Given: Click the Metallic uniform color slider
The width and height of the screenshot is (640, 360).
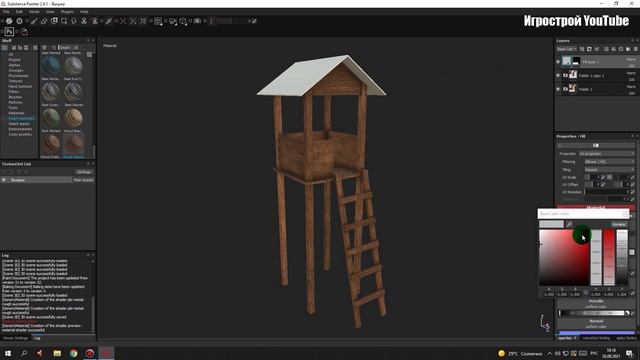Looking at the screenshot, I should [593, 313].
